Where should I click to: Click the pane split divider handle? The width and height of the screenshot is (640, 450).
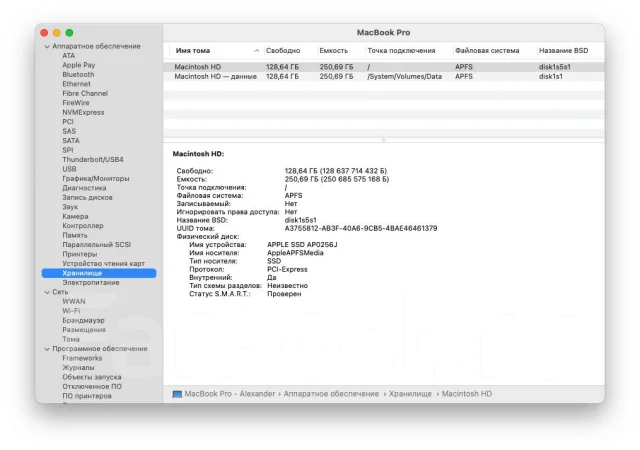coord(383,140)
